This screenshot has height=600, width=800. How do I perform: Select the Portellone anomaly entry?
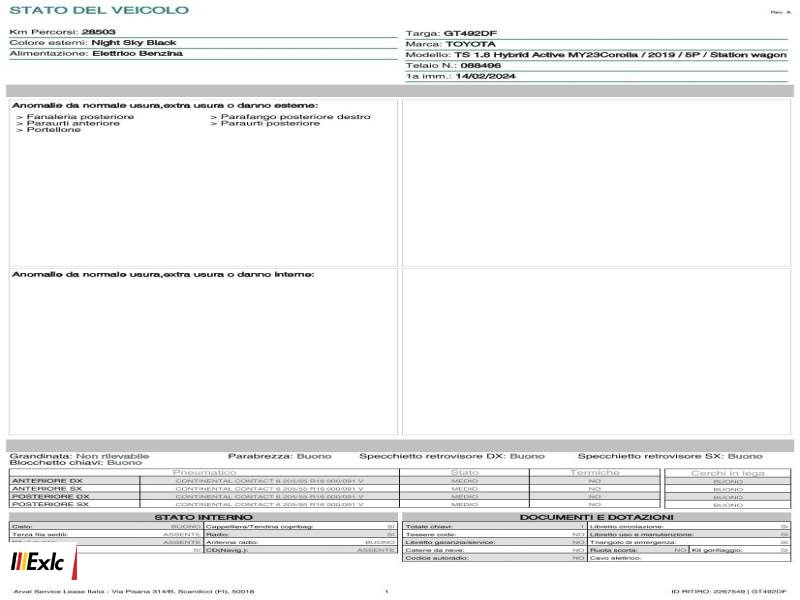click(x=48, y=130)
